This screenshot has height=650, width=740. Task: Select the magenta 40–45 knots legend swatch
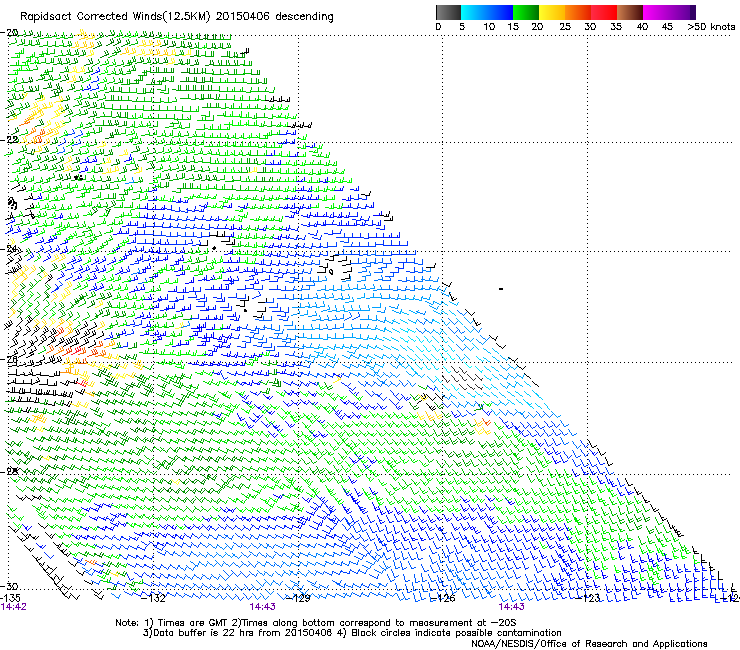click(x=656, y=12)
